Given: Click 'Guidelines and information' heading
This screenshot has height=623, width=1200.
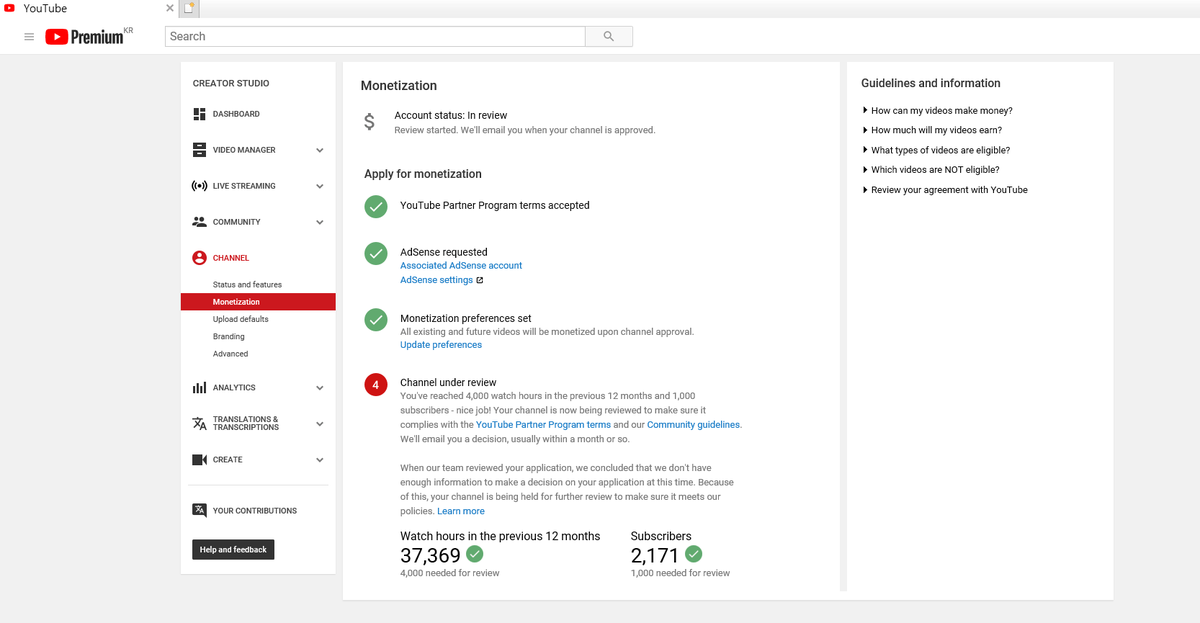Looking at the screenshot, I should tap(931, 83).
